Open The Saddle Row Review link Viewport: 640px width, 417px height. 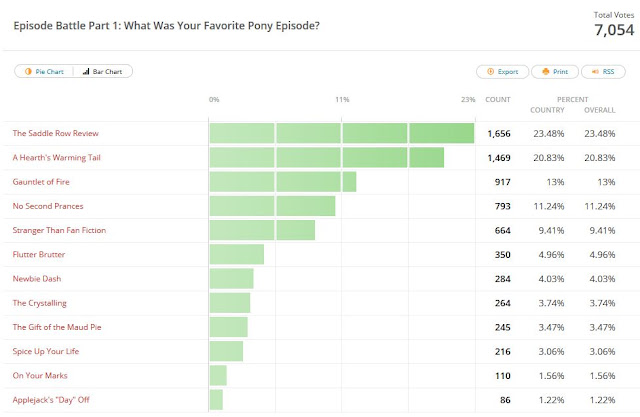pyautogui.click(x=56, y=133)
